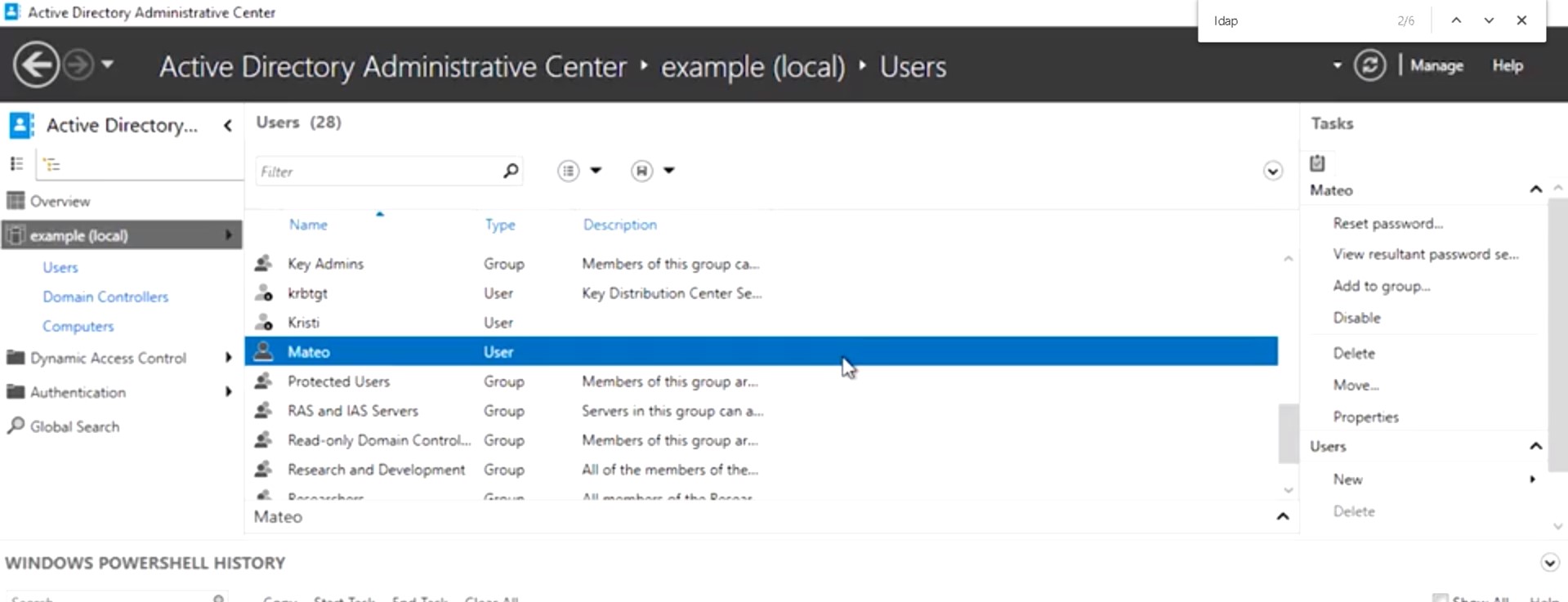1568x602 pixels.
Task: Click the save queries icon
Action: click(x=642, y=171)
